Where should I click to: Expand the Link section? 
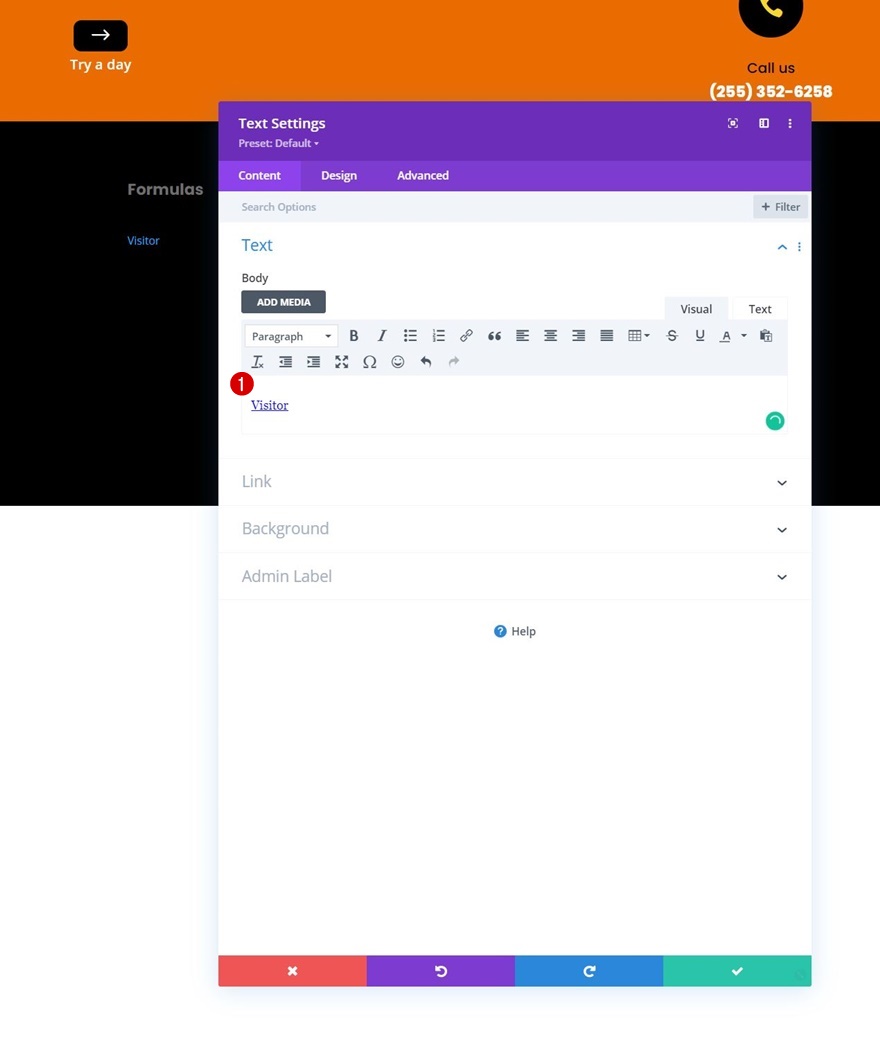(x=514, y=481)
